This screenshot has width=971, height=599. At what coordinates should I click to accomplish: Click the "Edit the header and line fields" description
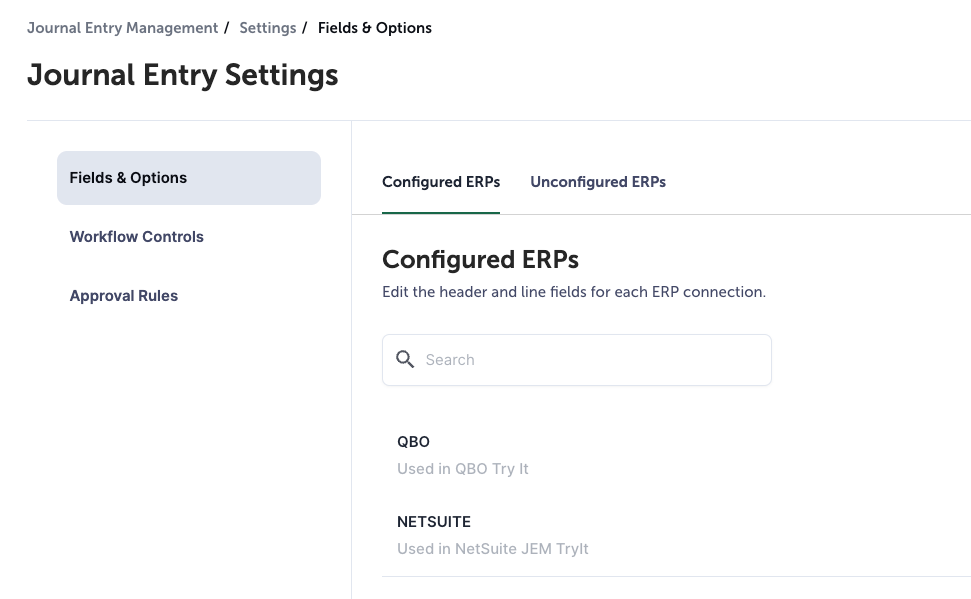click(574, 293)
